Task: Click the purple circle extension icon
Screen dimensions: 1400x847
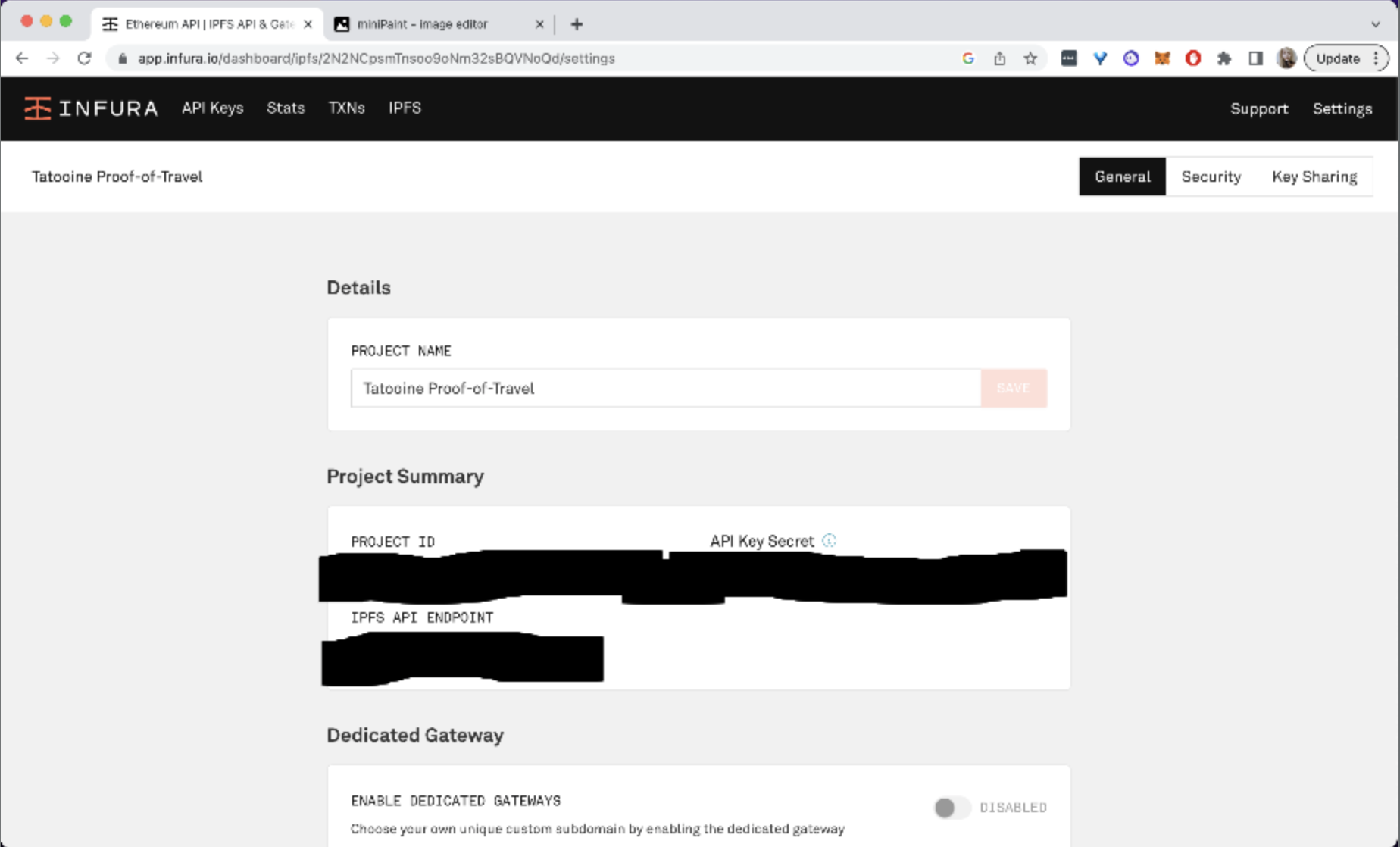Action: pos(1131,58)
